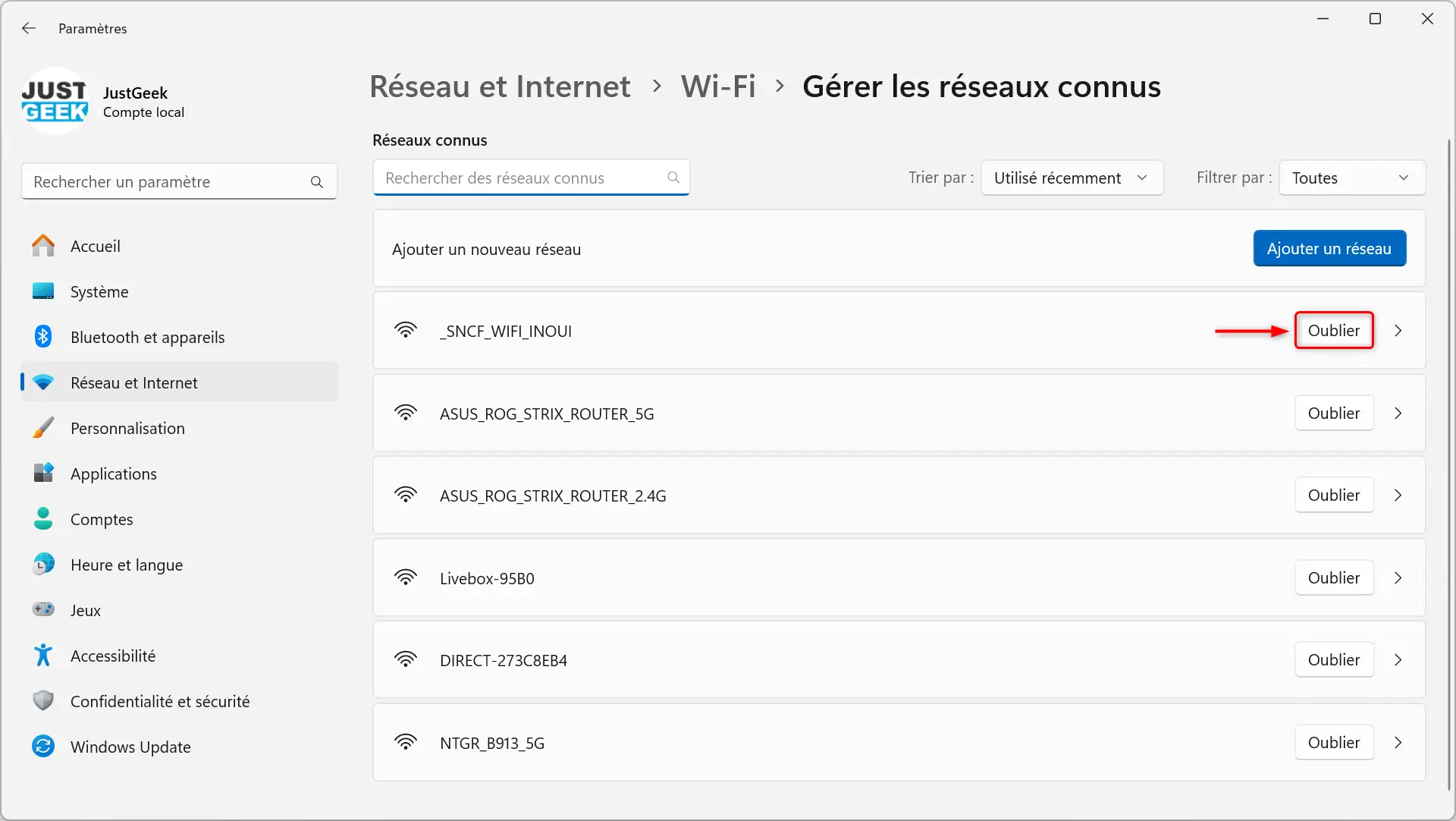Click the Système monitor icon
This screenshot has width=1456, height=821.
(43, 291)
